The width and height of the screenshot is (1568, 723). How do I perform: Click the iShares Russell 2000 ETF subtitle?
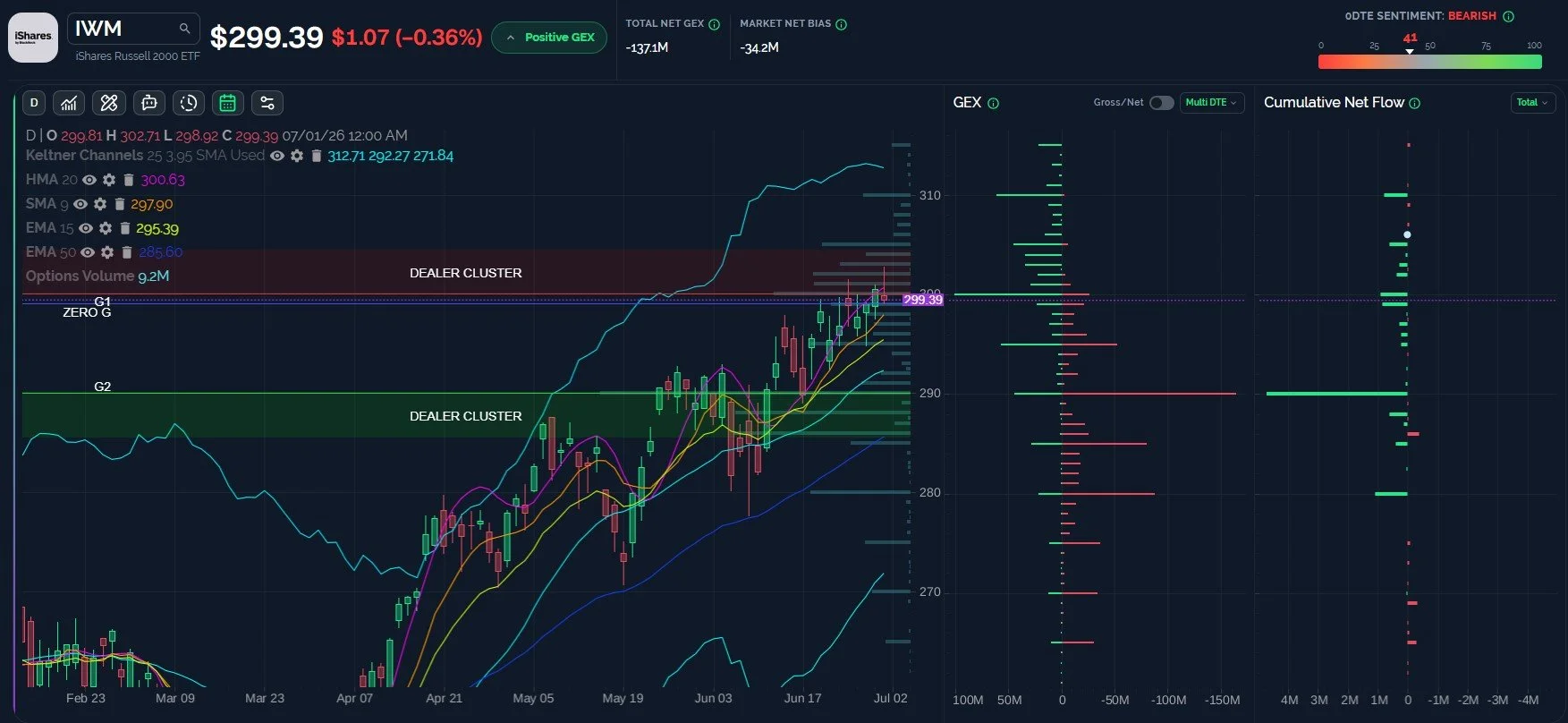(x=138, y=56)
